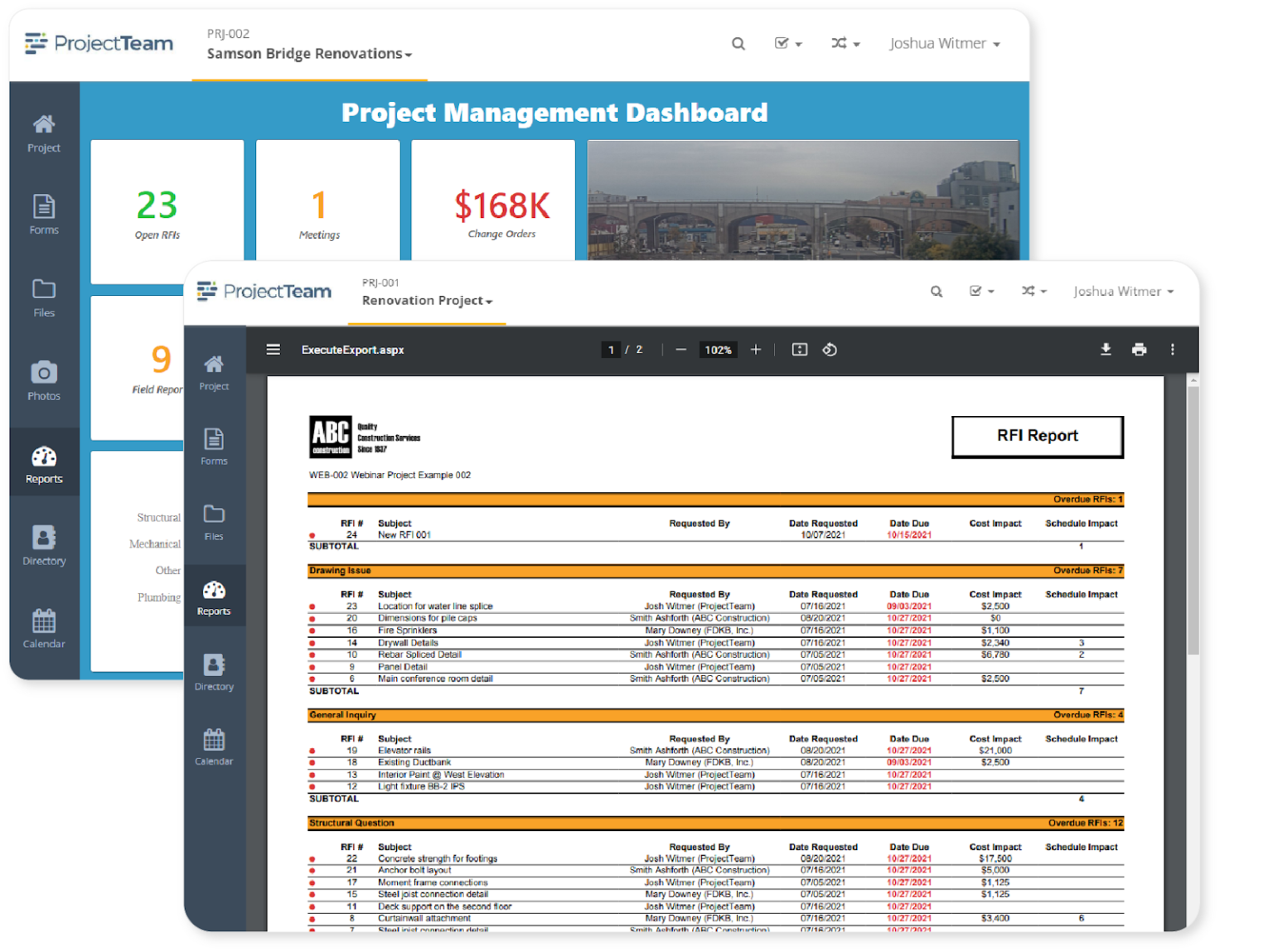Image resolution: width=1273 pixels, height=952 pixels.
Task: Toggle the PDF sidebar with the hamburger icon
Action: [273, 349]
